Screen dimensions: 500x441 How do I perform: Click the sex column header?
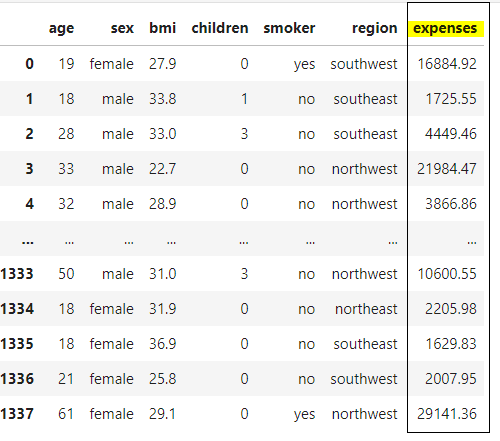pos(122,28)
